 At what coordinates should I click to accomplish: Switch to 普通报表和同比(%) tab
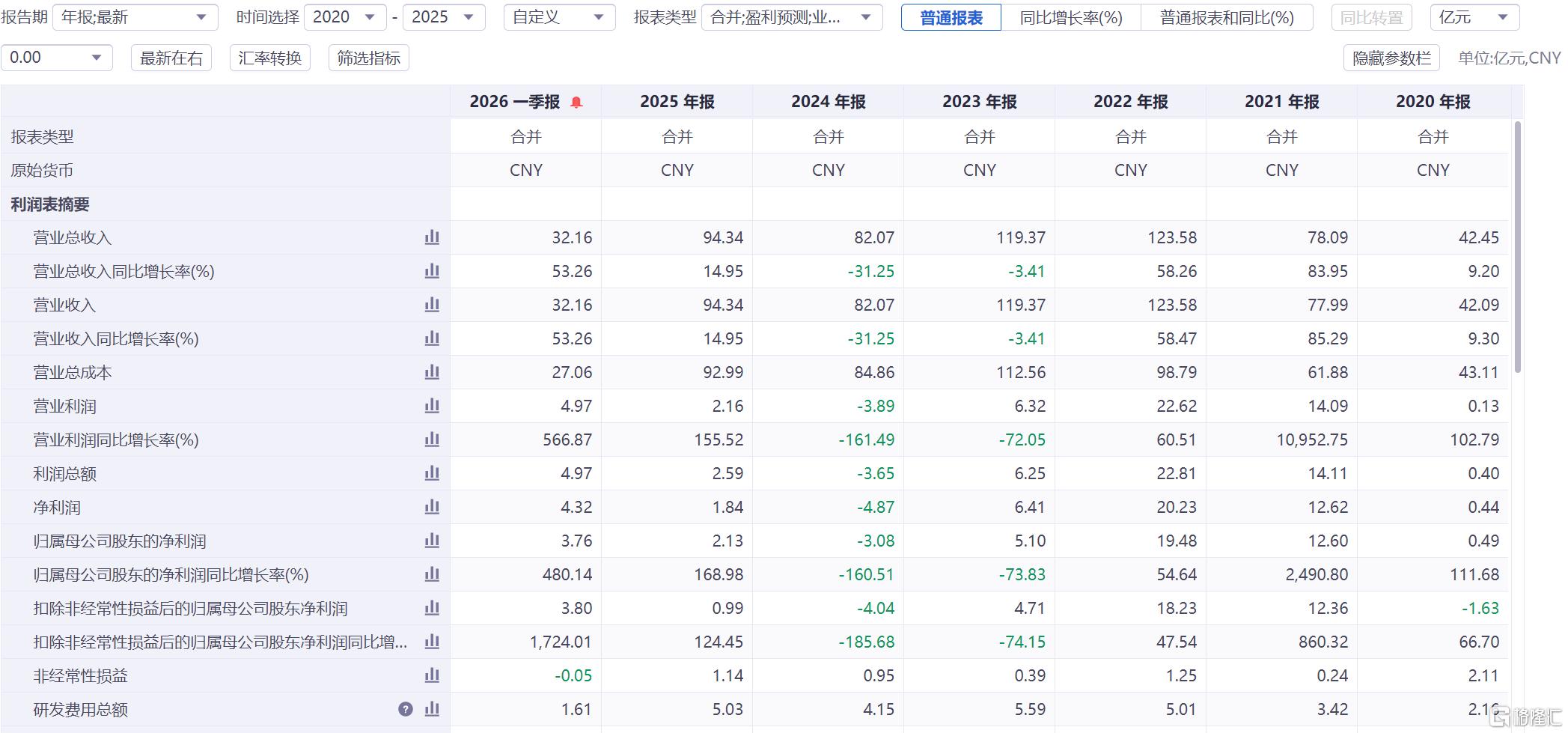click(1227, 17)
